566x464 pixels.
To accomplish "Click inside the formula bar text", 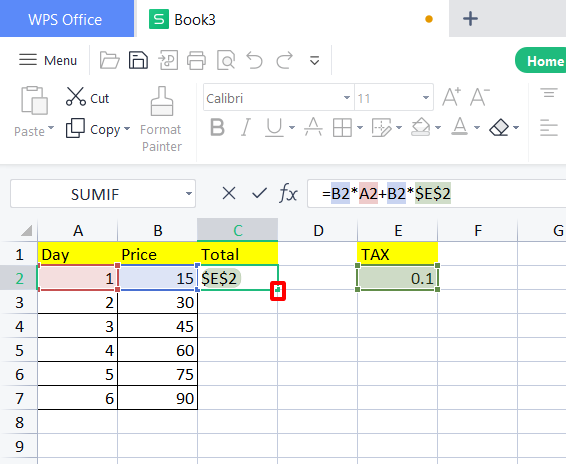I will click(386, 194).
